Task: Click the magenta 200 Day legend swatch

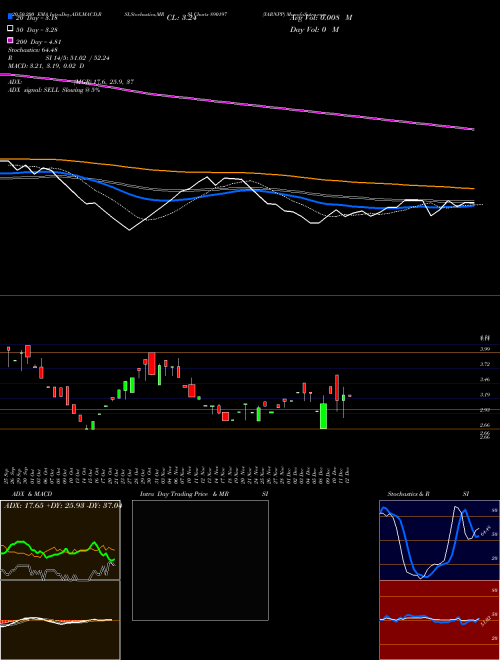Action: [x=10, y=41]
